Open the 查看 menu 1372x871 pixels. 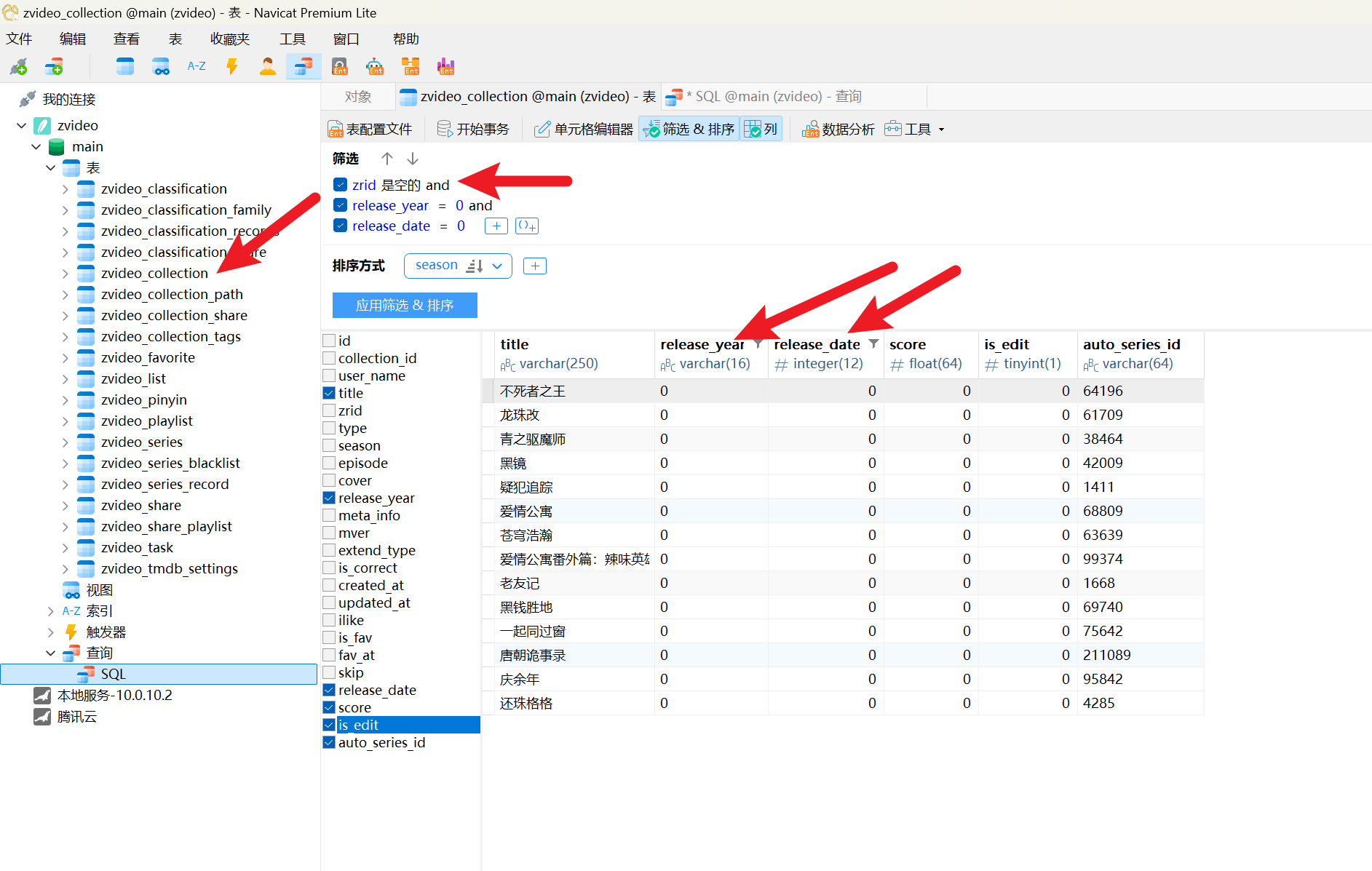(127, 39)
